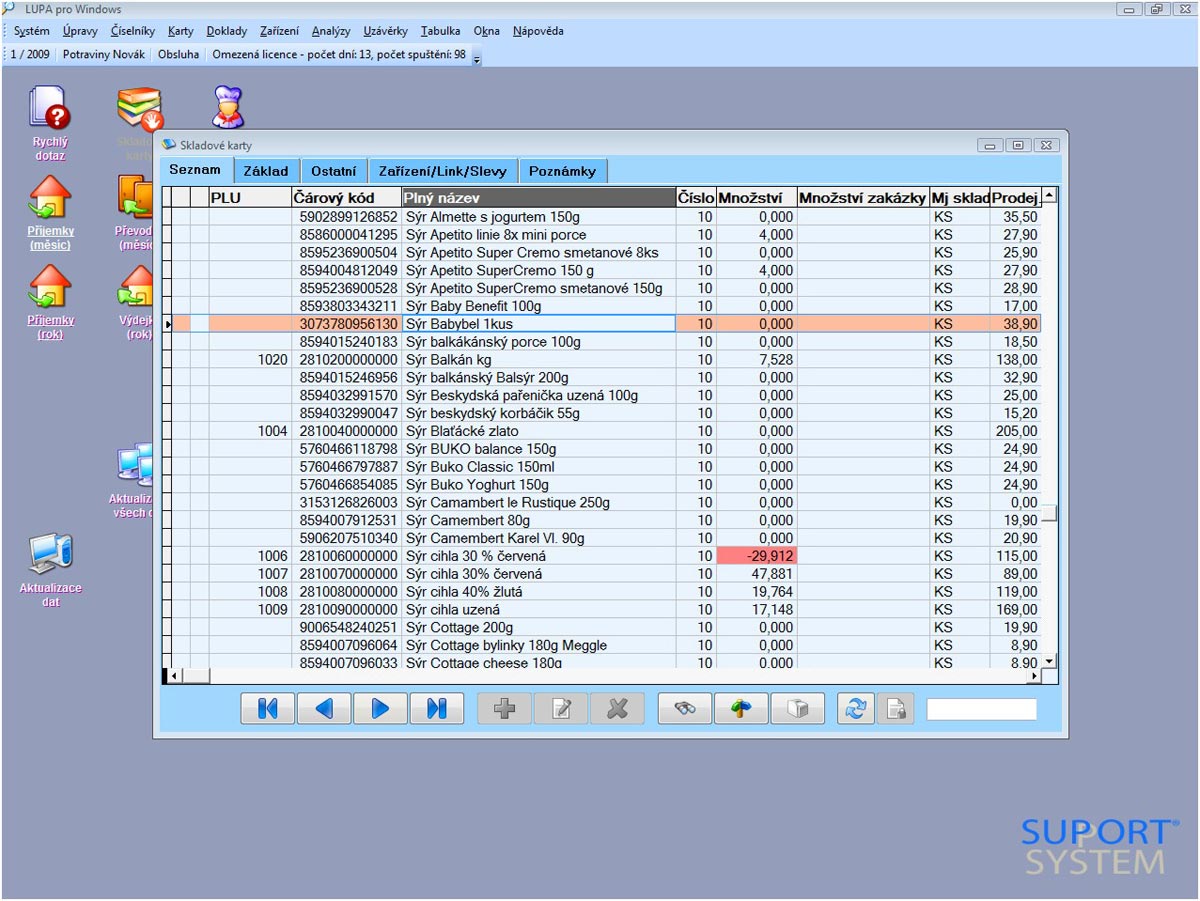
Task: Open the Nápověda menu
Action: click(538, 31)
